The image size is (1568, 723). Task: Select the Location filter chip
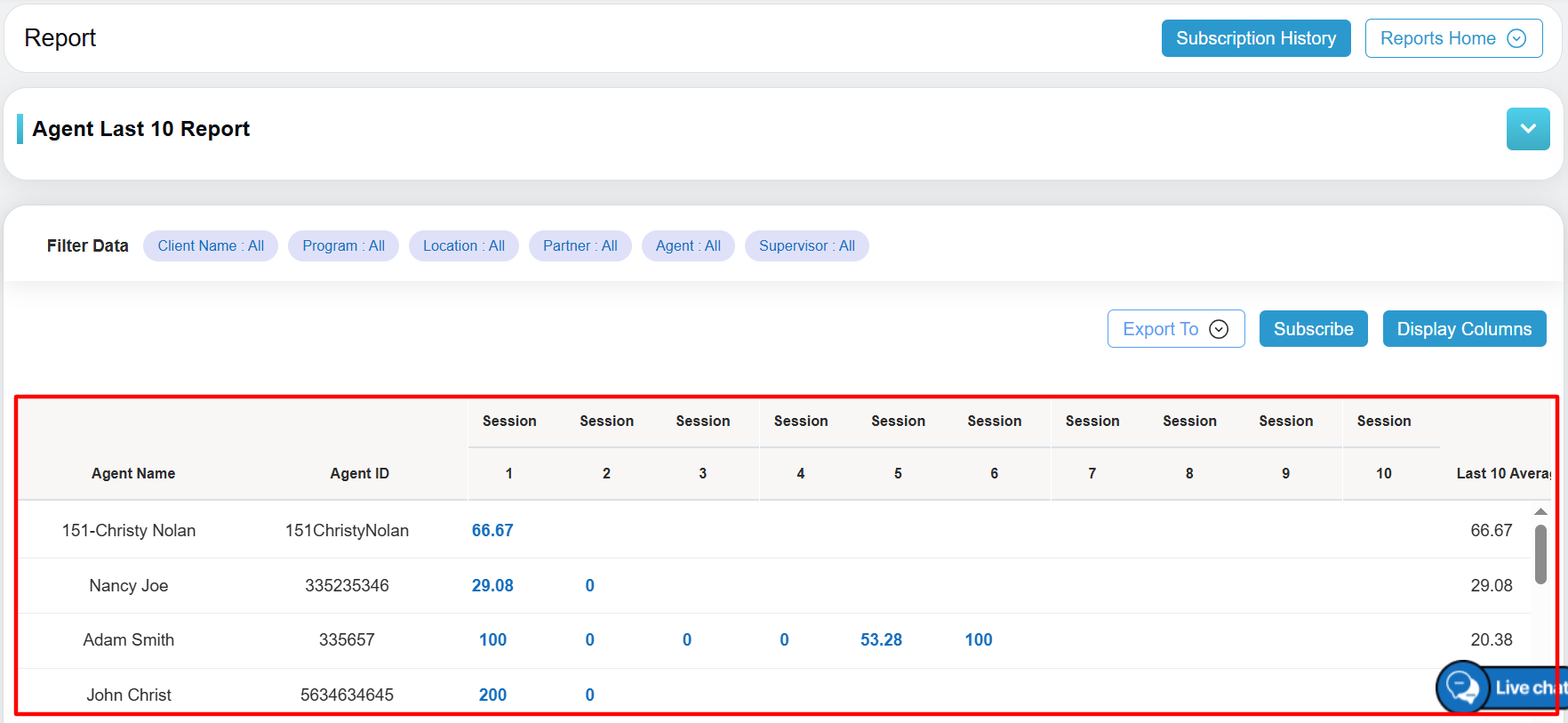tap(463, 246)
